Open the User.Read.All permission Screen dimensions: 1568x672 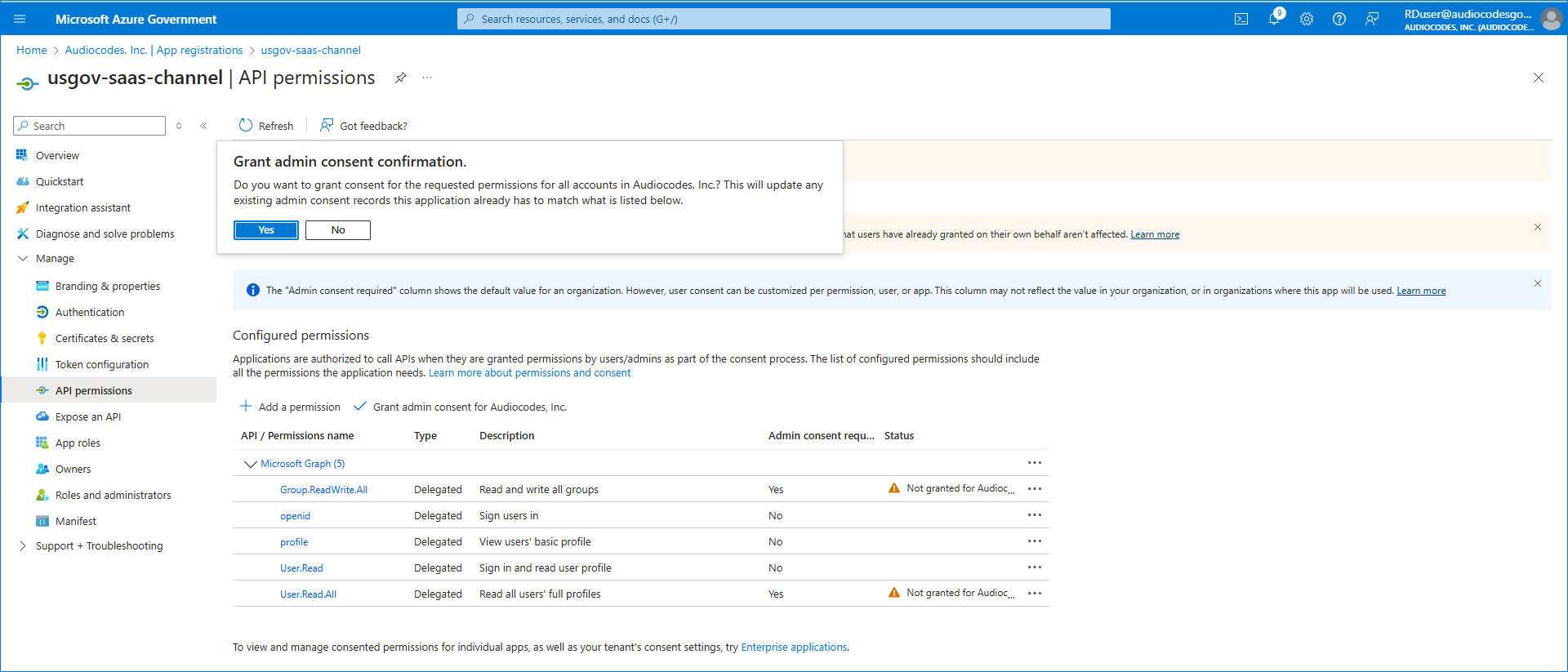coord(308,594)
